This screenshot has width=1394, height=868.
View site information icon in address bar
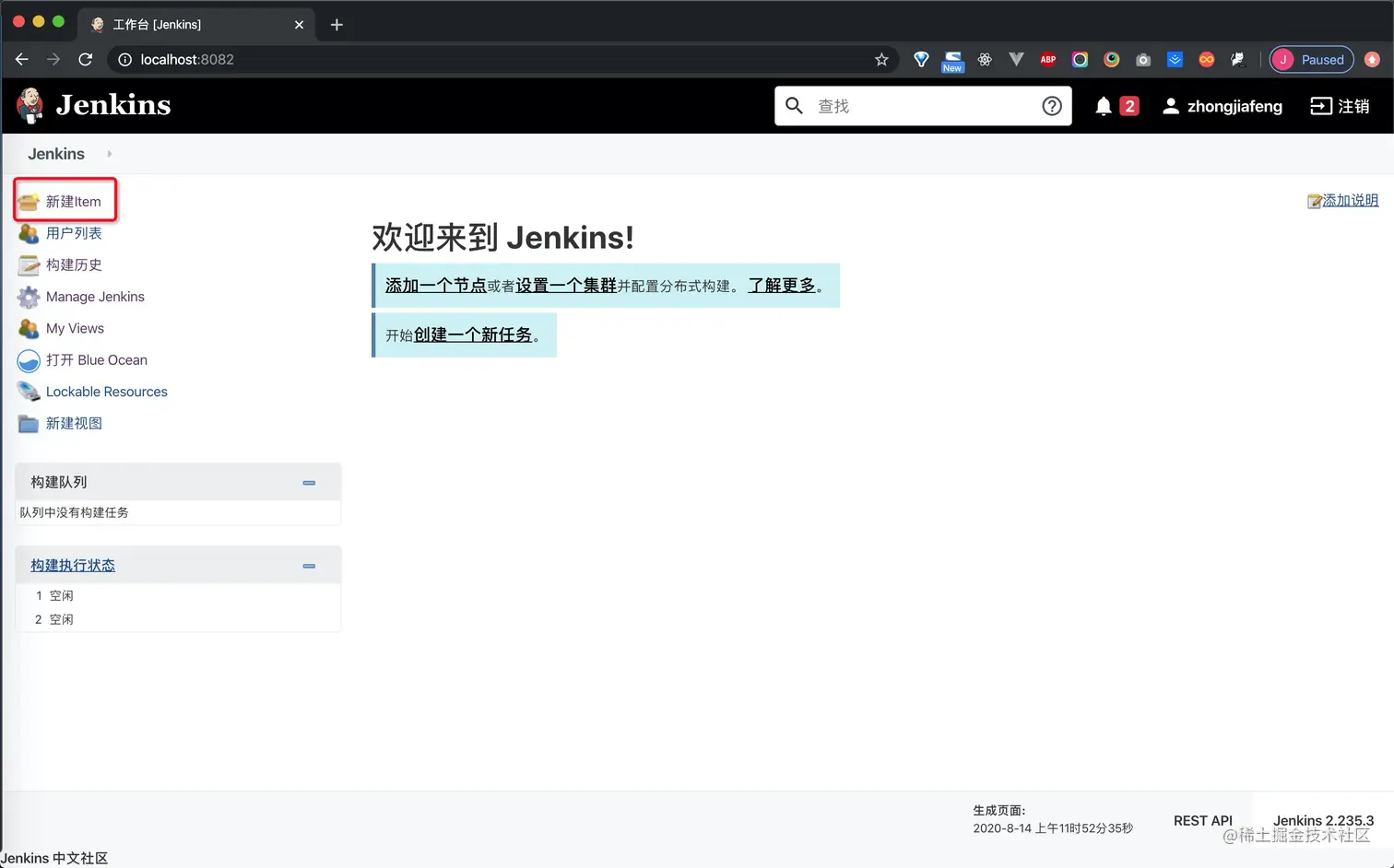point(124,60)
